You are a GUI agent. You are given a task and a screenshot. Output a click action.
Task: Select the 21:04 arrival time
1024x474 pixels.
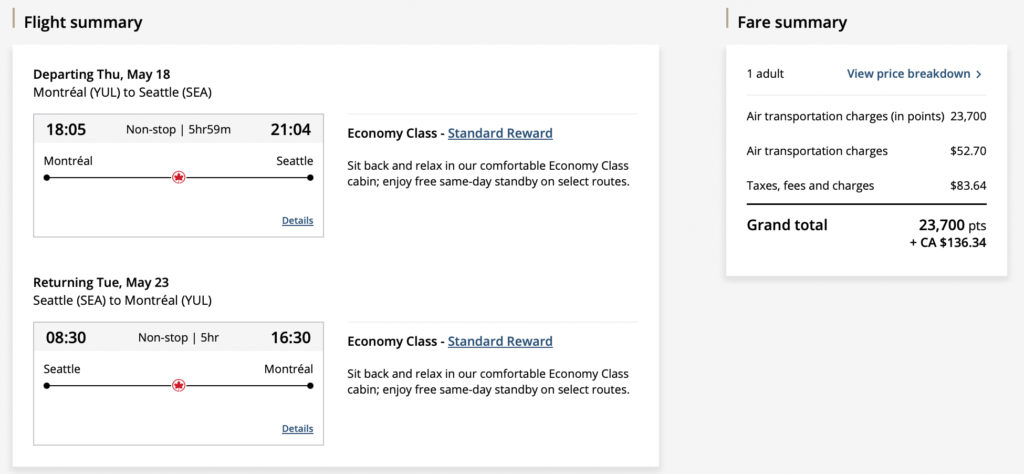coord(291,129)
